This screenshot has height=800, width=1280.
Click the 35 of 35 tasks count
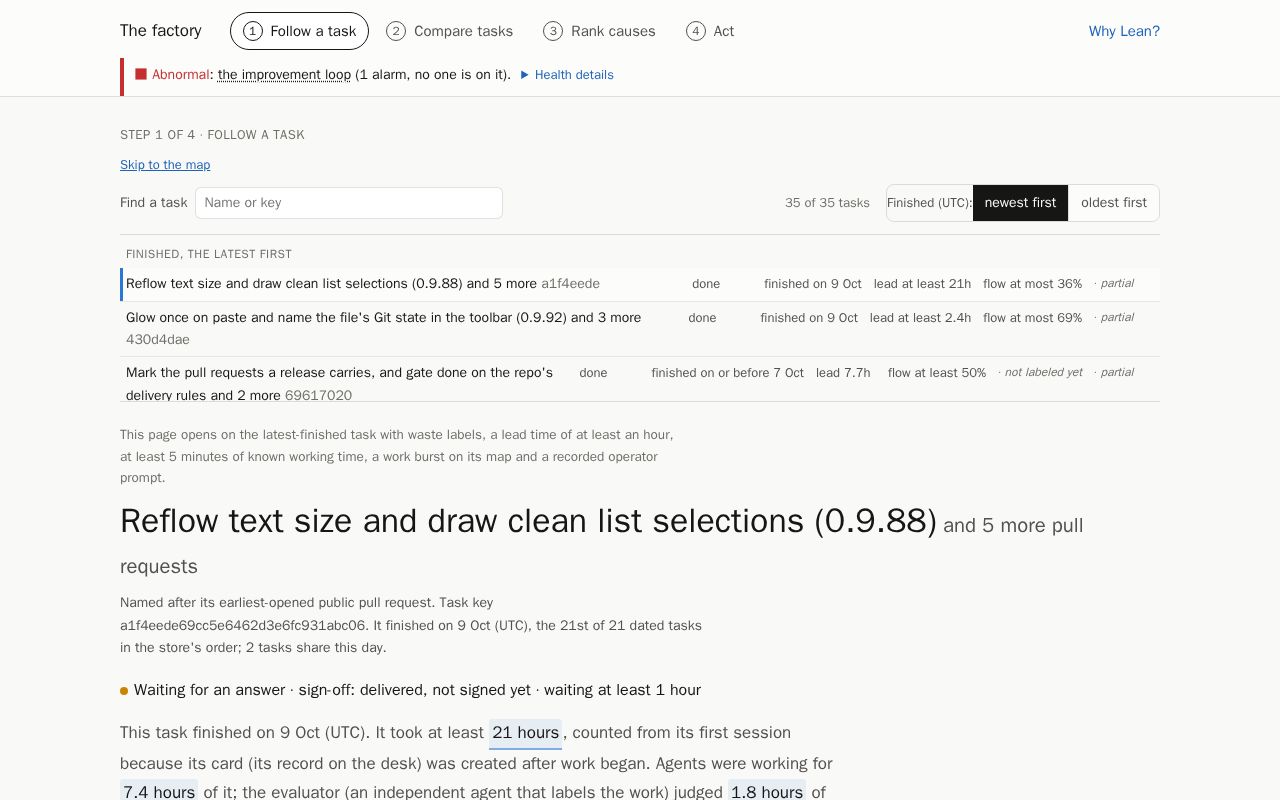click(x=827, y=203)
